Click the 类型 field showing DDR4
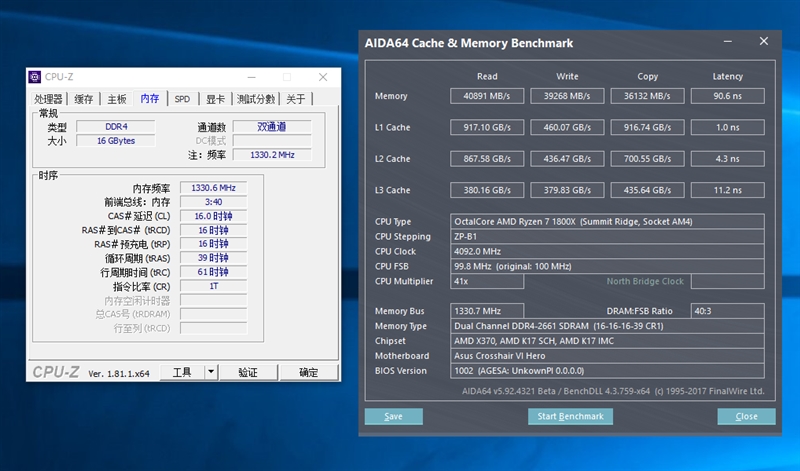Screen dimensions: 800x471 point(116,127)
